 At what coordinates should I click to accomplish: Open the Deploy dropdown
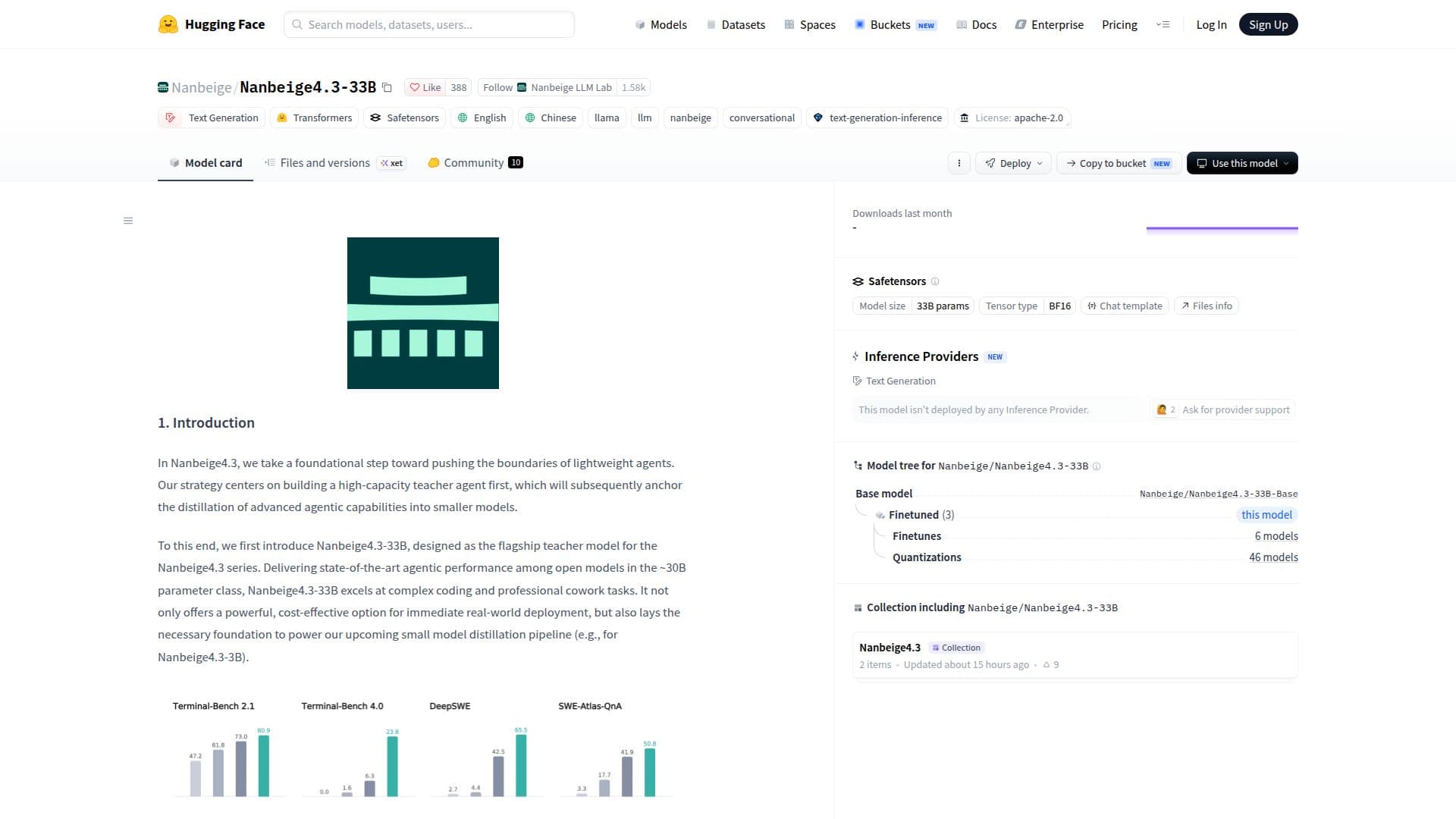click(x=1013, y=163)
